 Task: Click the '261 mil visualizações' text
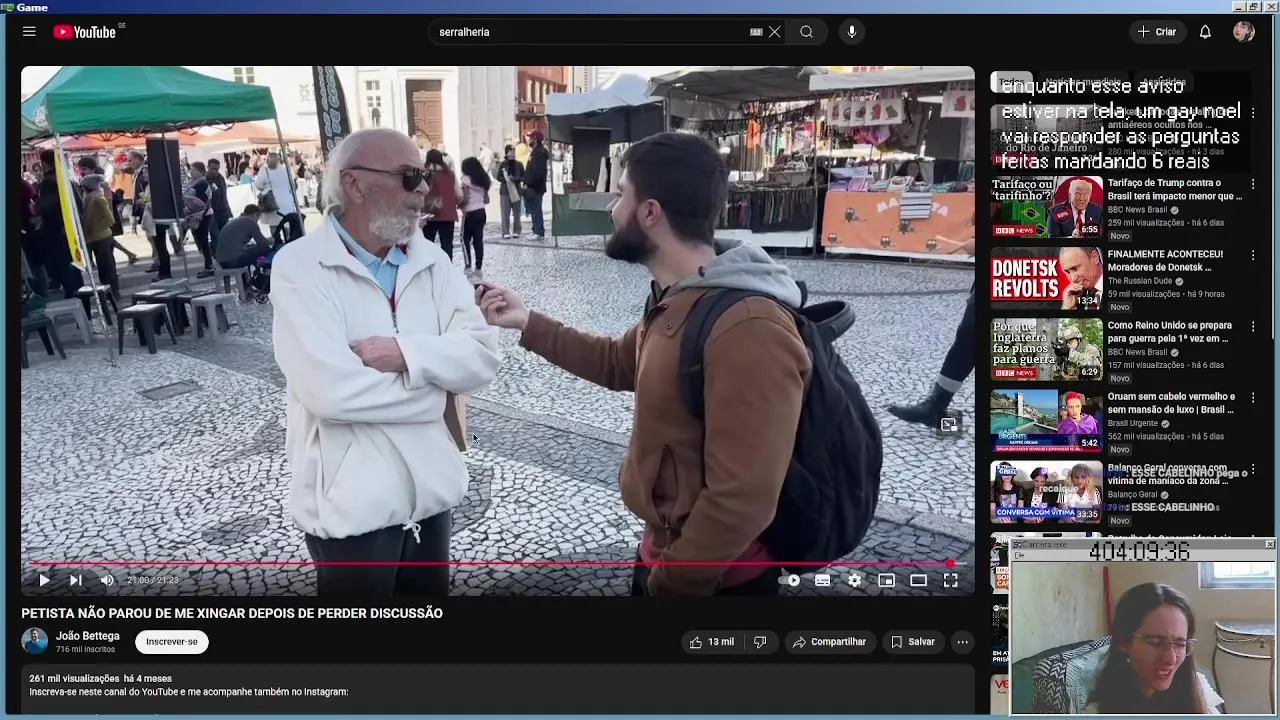click(74, 678)
